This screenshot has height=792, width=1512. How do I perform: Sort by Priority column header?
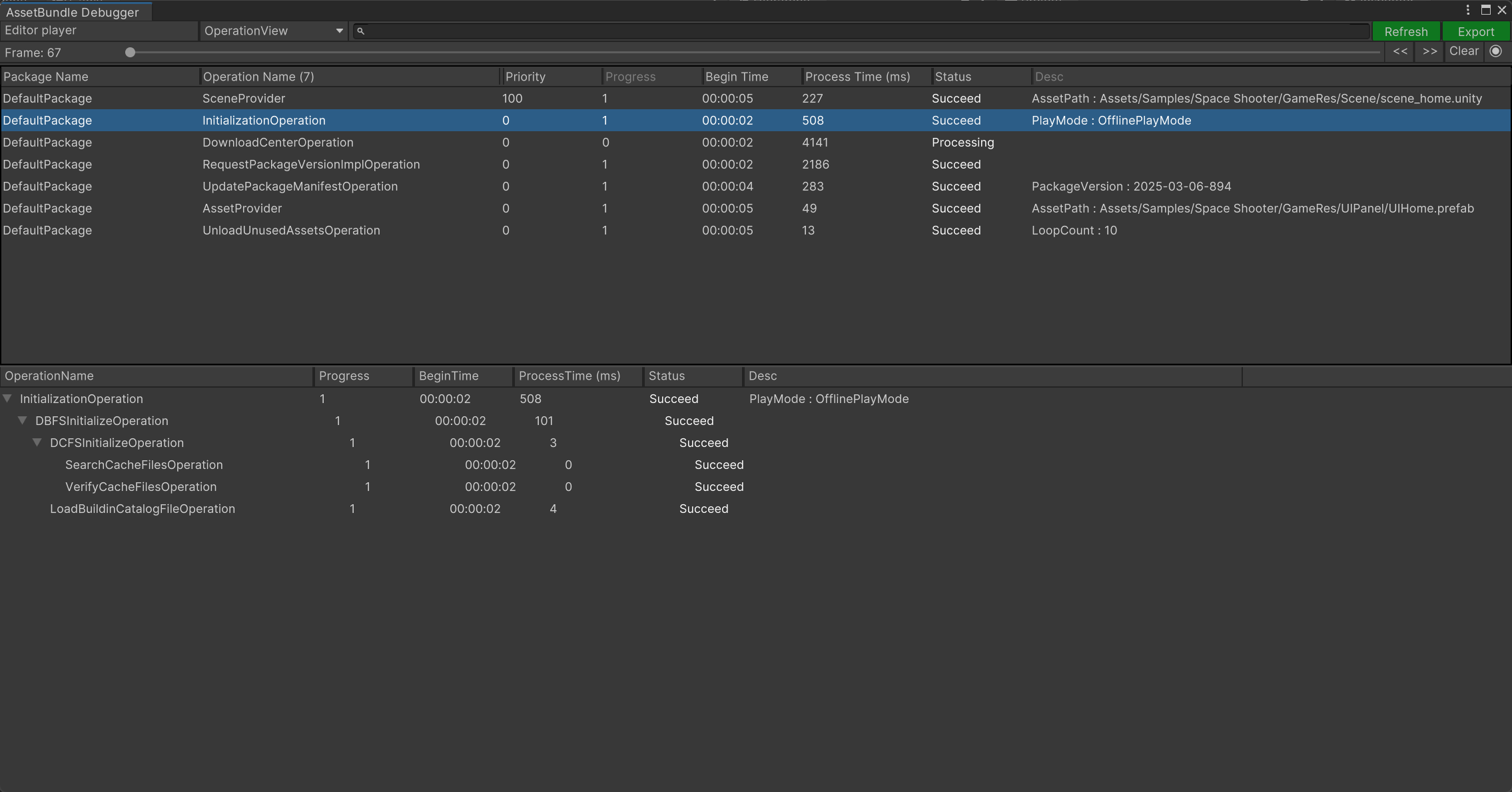[x=552, y=77]
